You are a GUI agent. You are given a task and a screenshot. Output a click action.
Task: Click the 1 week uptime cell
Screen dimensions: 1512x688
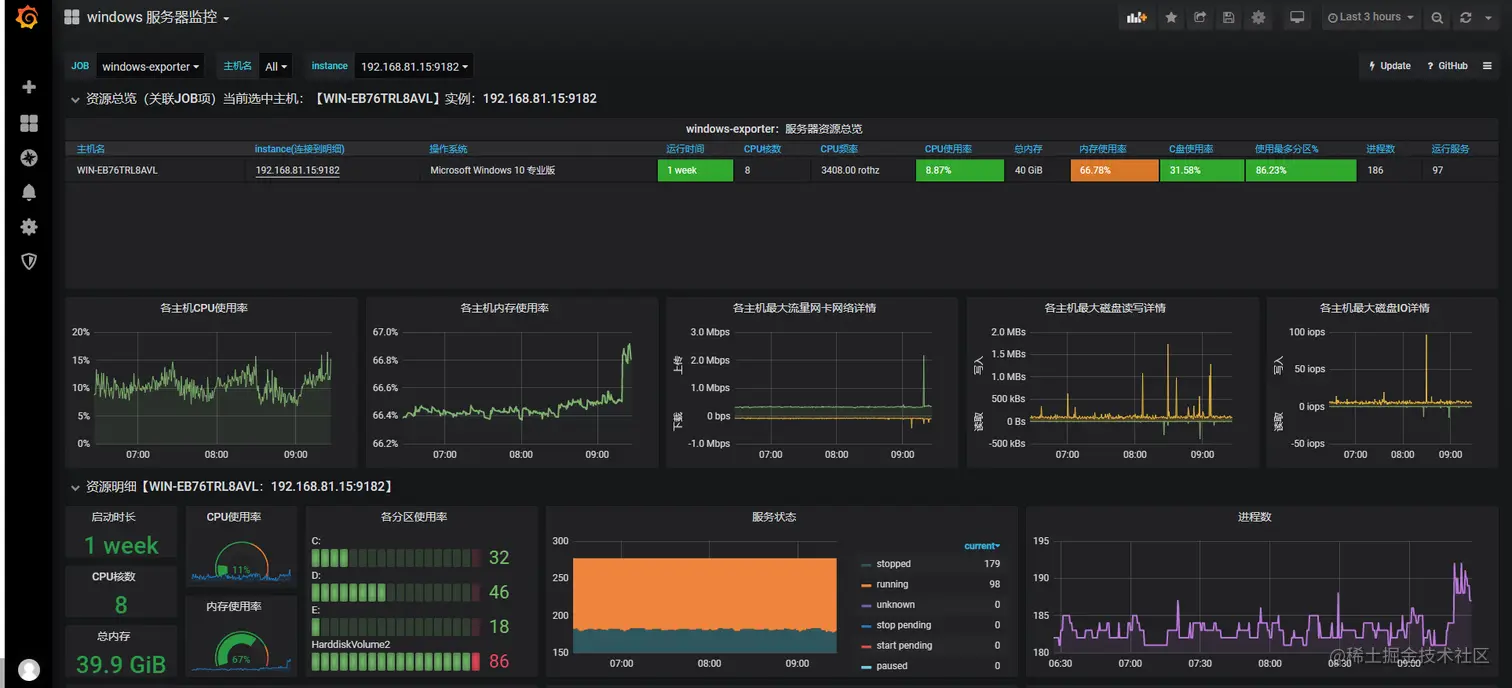click(x=694, y=170)
